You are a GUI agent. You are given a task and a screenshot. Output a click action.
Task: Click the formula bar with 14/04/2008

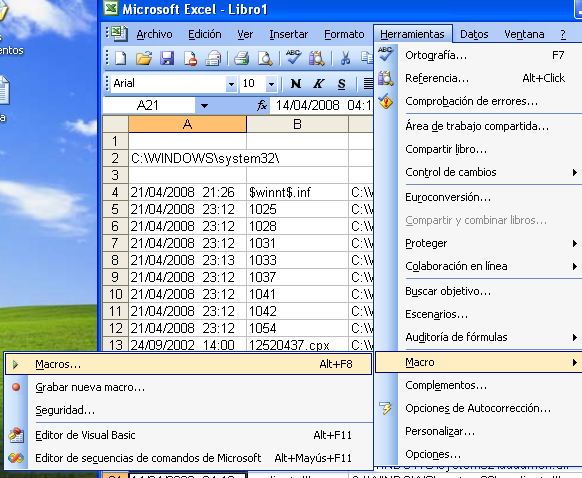(321, 106)
